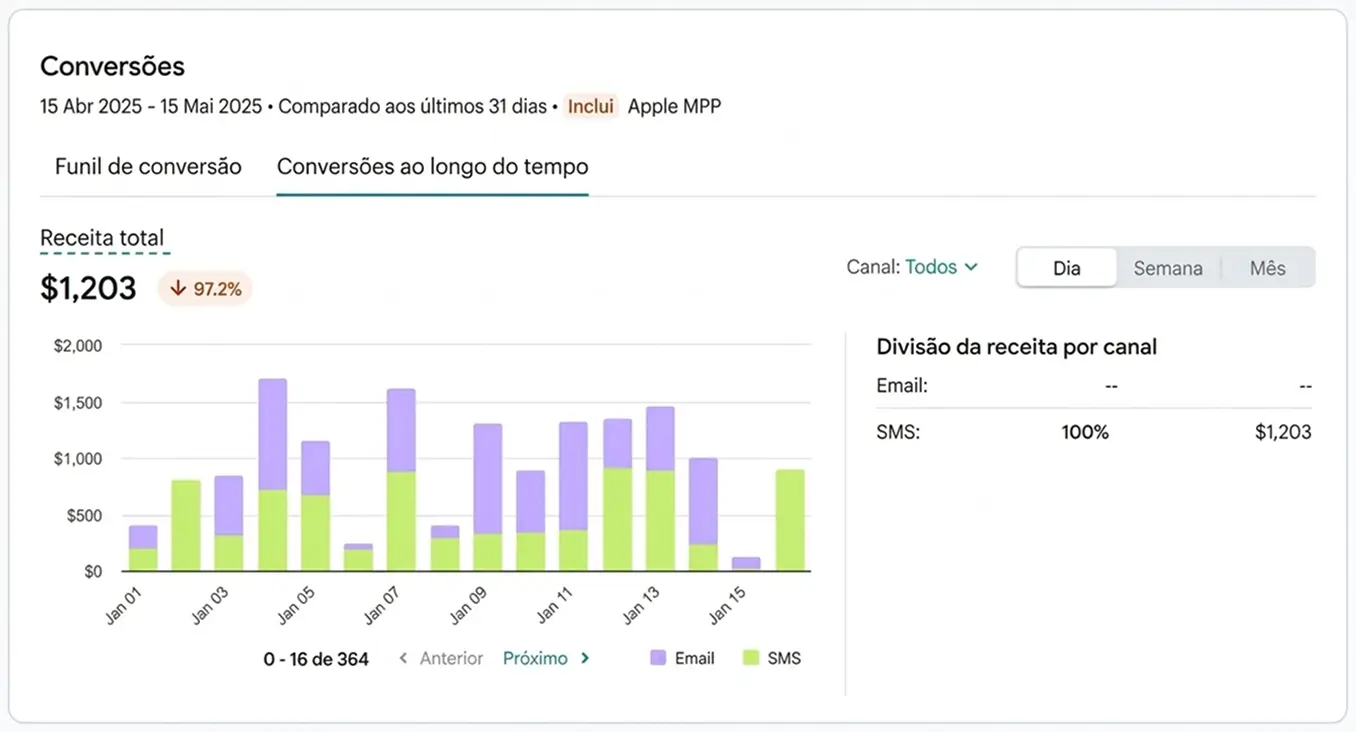Select the Dia granularity option
The width and height of the screenshot is (1356, 732).
[1066, 267]
